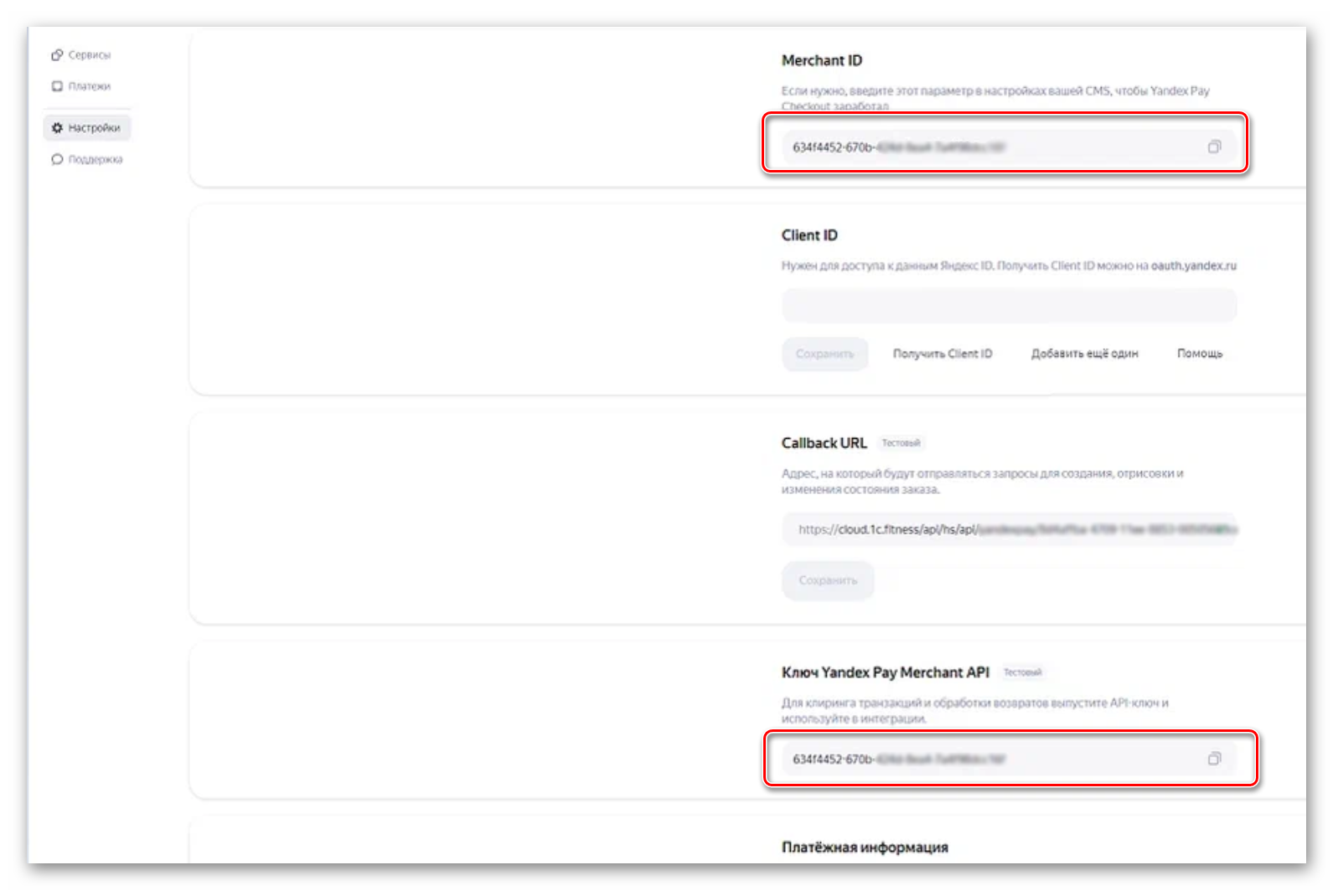Click the Добавить ещё один link
The height and width of the screenshot is (896, 1333).
click(1084, 354)
